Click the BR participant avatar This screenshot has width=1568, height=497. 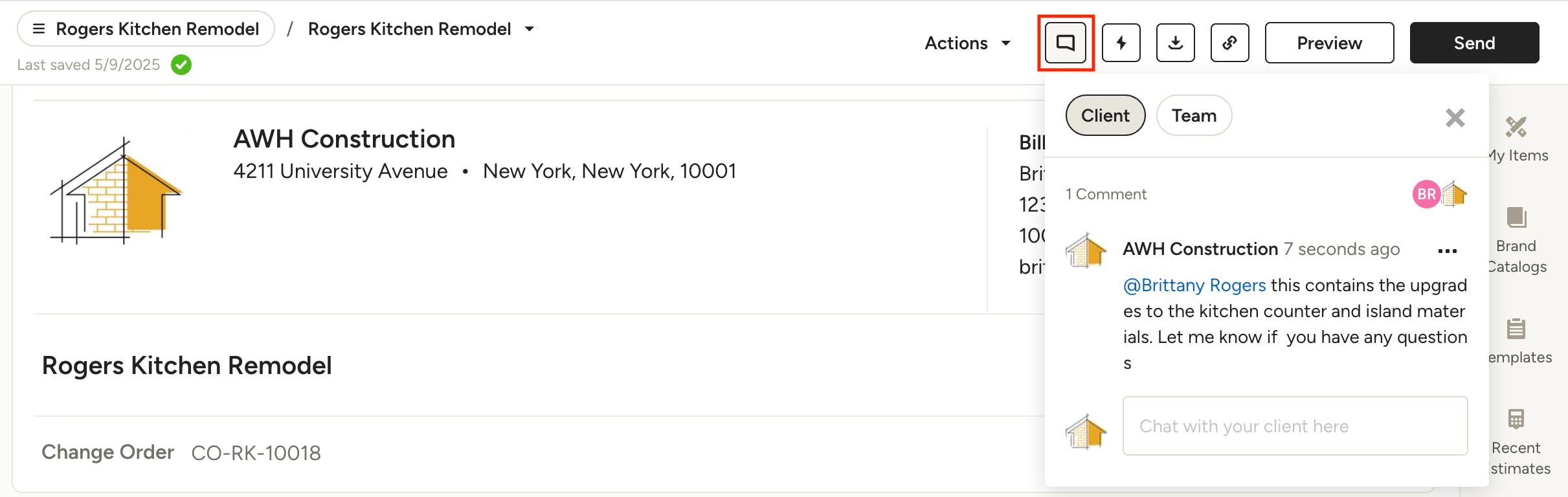[x=1426, y=194]
